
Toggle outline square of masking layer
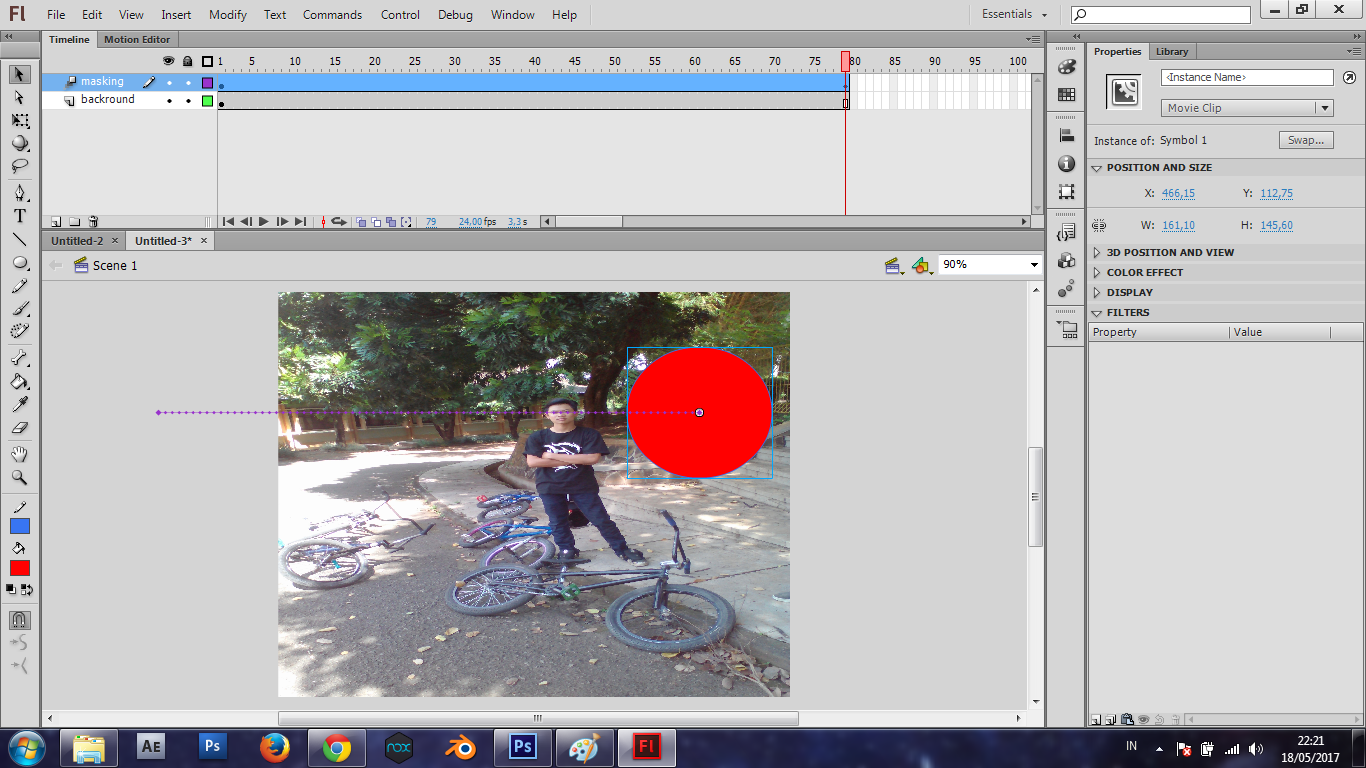tap(208, 83)
